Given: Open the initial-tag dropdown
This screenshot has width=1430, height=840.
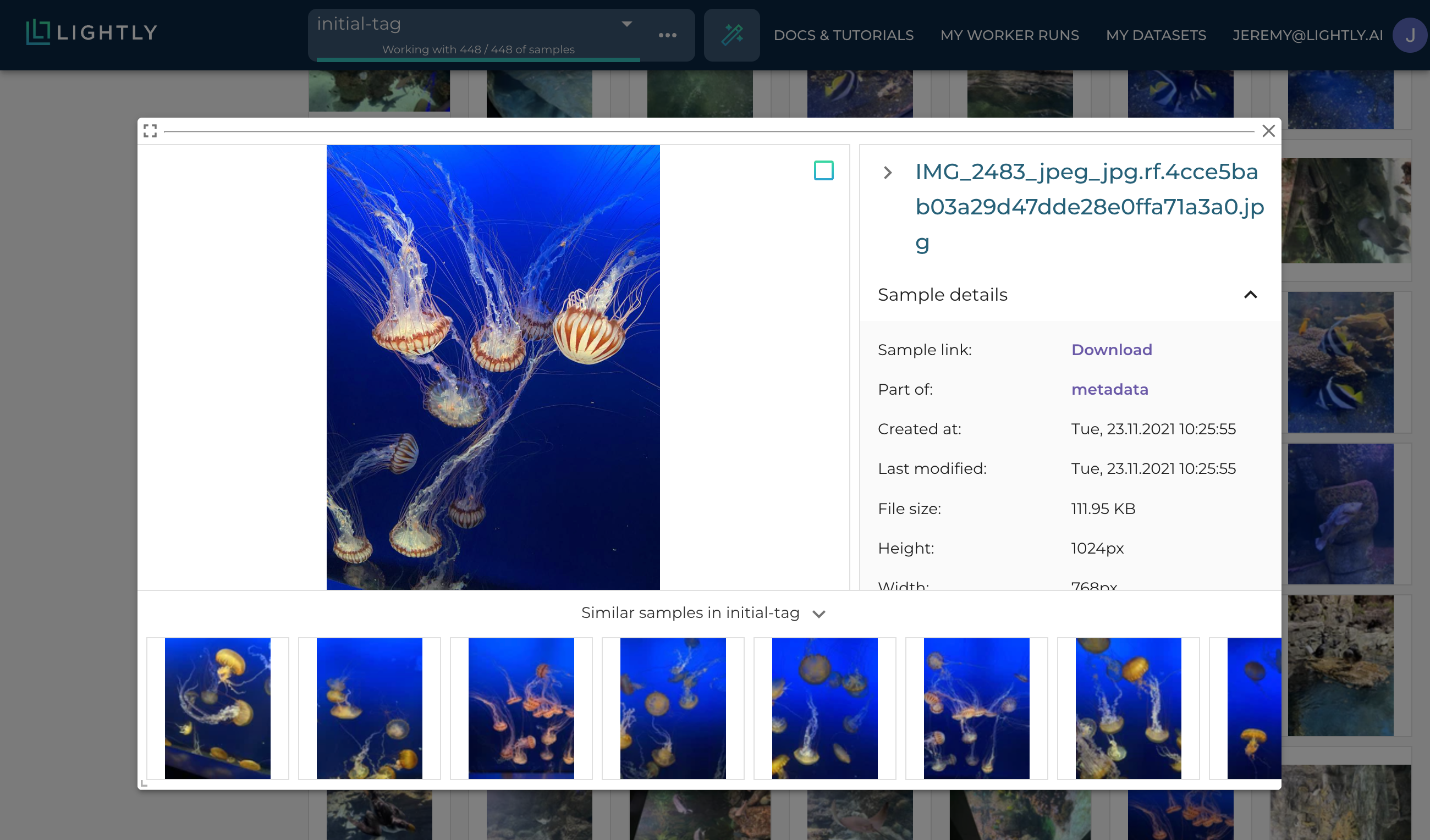Looking at the screenshot, I should [x=626, y=24].
